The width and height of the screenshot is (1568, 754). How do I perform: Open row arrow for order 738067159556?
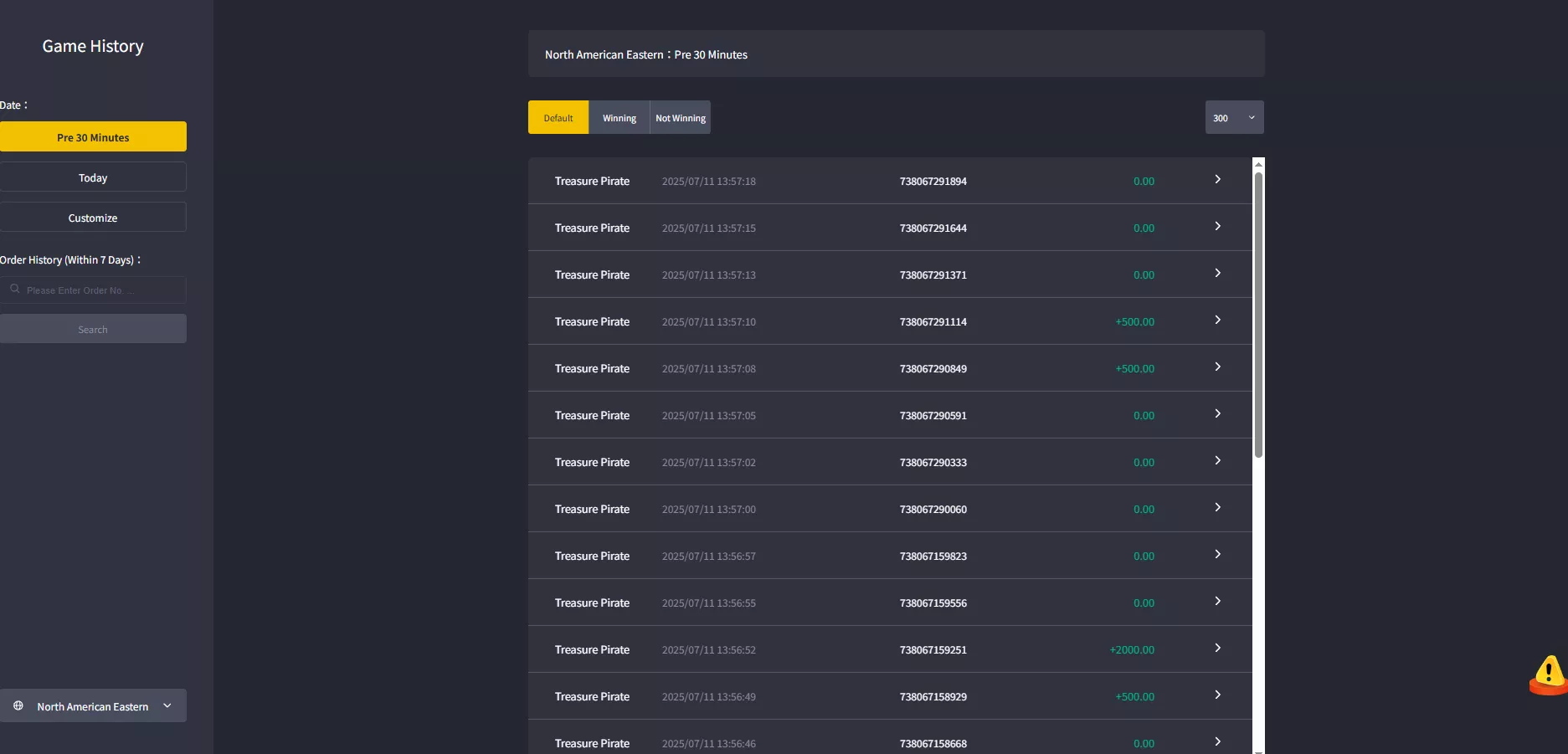1217,602
